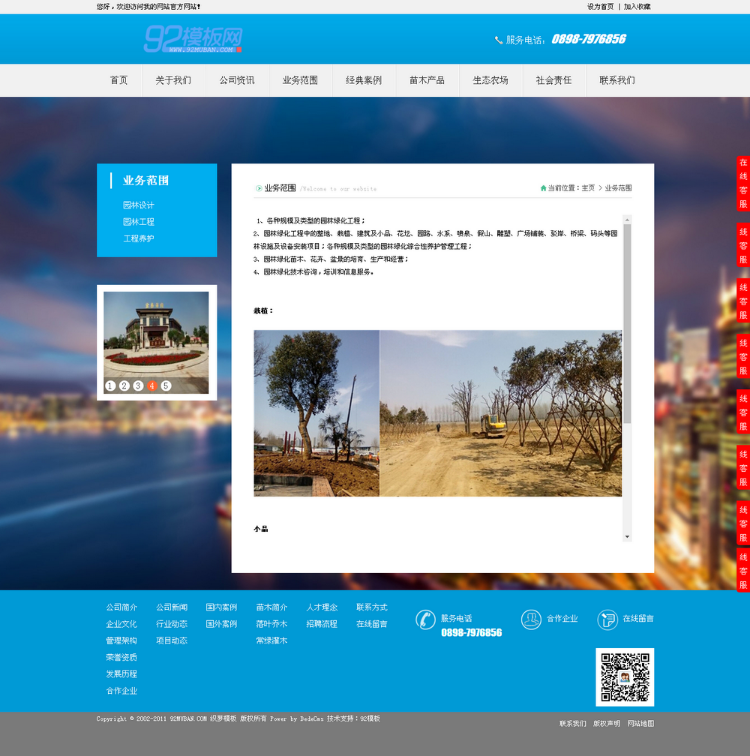The width and height of the screenshot is (750, 756).
Task: Click the tree planting photo on left
Action: pos(316,413)
